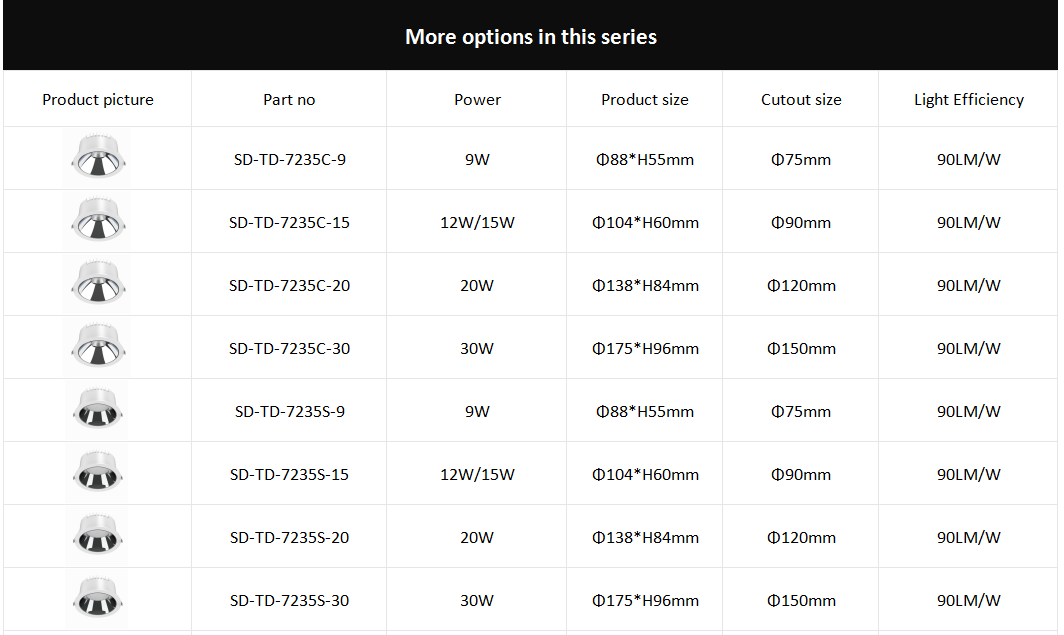Select the 'Power' column header
The width and height of the screenshot is (1064, 635).
click(x=477, y=99)
